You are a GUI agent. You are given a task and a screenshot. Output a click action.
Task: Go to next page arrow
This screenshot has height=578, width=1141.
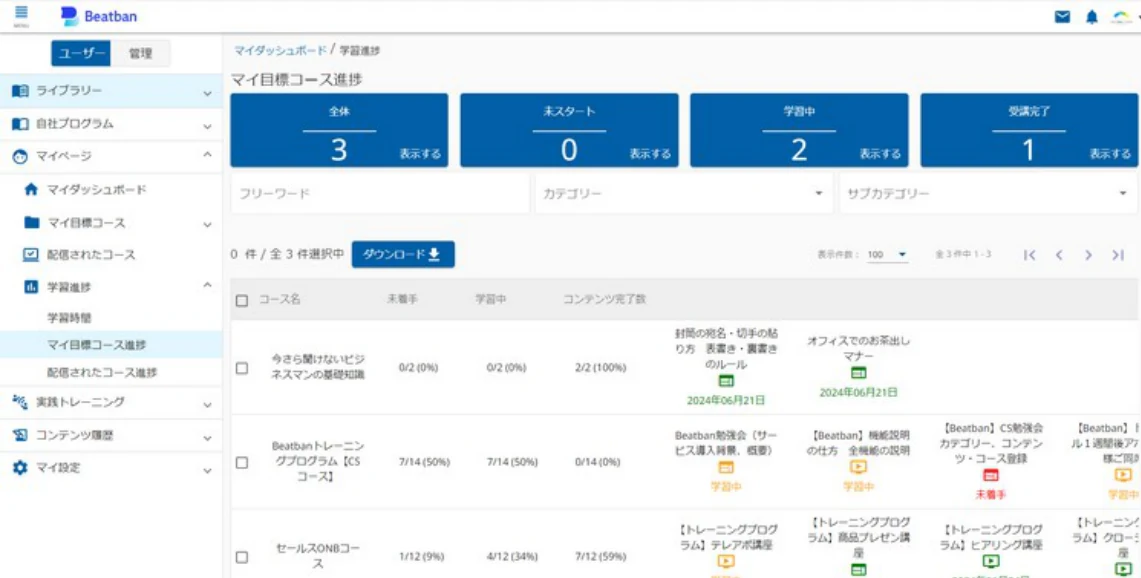[1088, 255]
